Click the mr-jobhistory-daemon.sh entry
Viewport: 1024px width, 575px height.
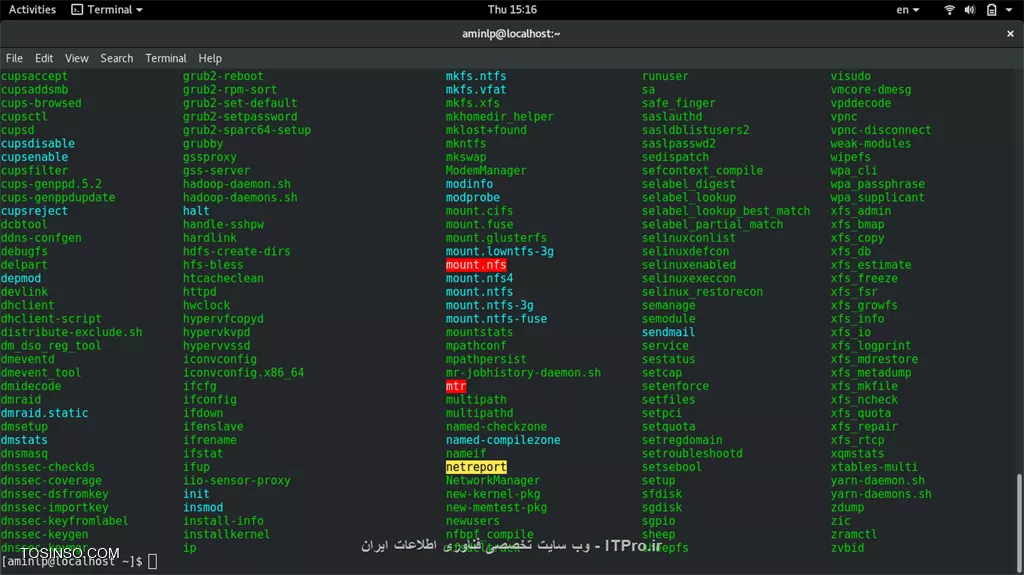click(x=523, y=372)
